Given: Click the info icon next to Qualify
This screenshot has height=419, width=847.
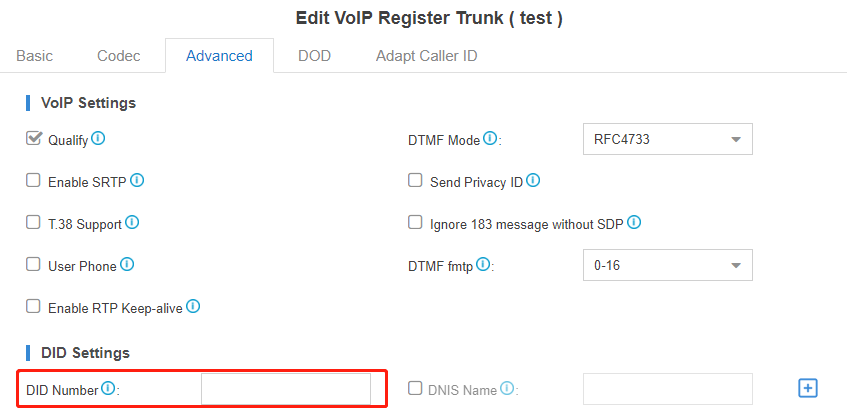Looking at the screenshot, I should tap(98, 138).
